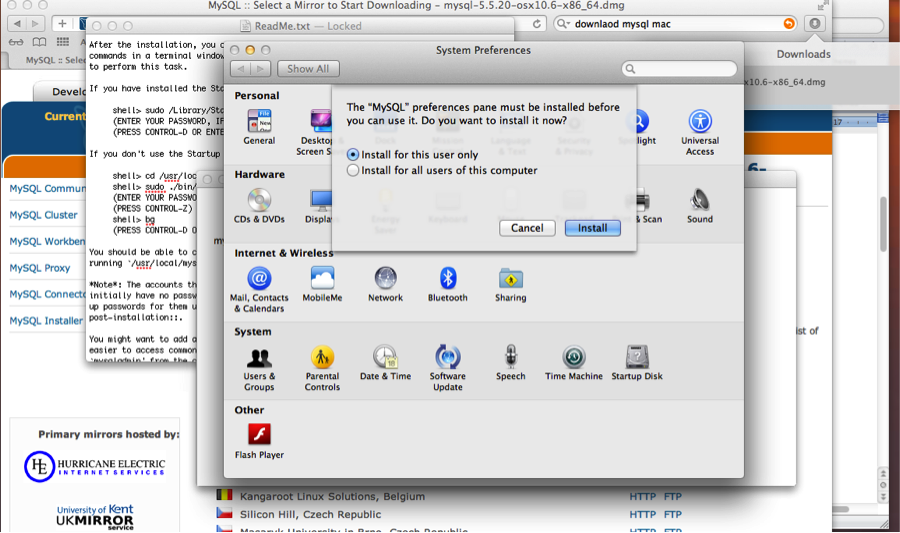Open Safari Downloads button in toolbar
This screenshot has width=900, height=533.
816,23
